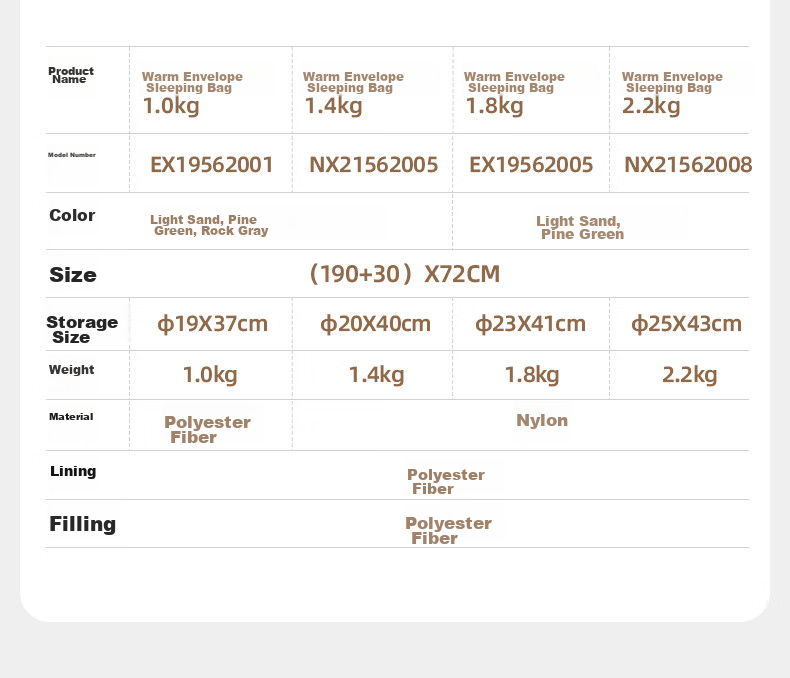Click the 1.4kg weight value cell
Viewport: 790px width, 678px height.
(x=376, y=375)
